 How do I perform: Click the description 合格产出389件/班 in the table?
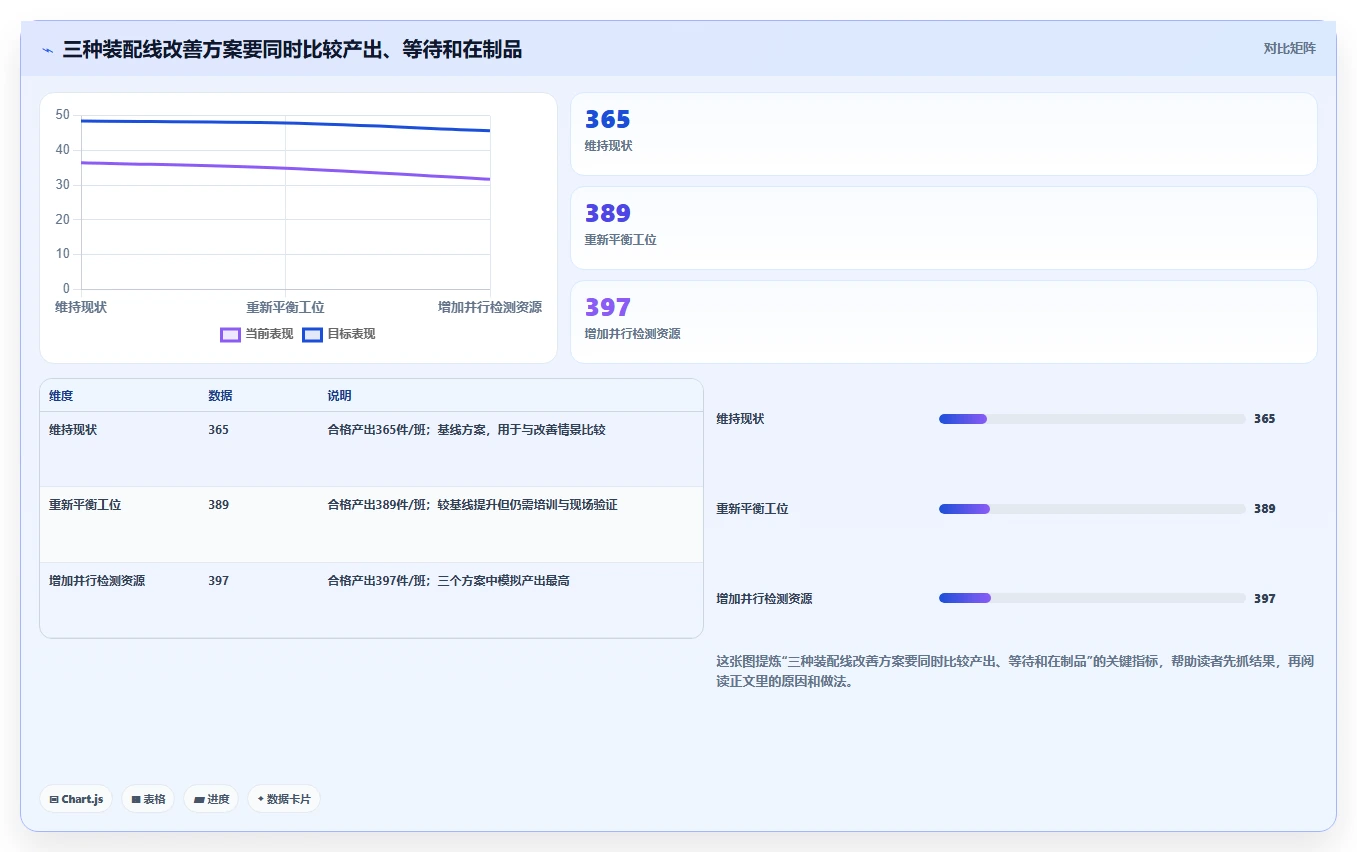[x=472, y=505]
